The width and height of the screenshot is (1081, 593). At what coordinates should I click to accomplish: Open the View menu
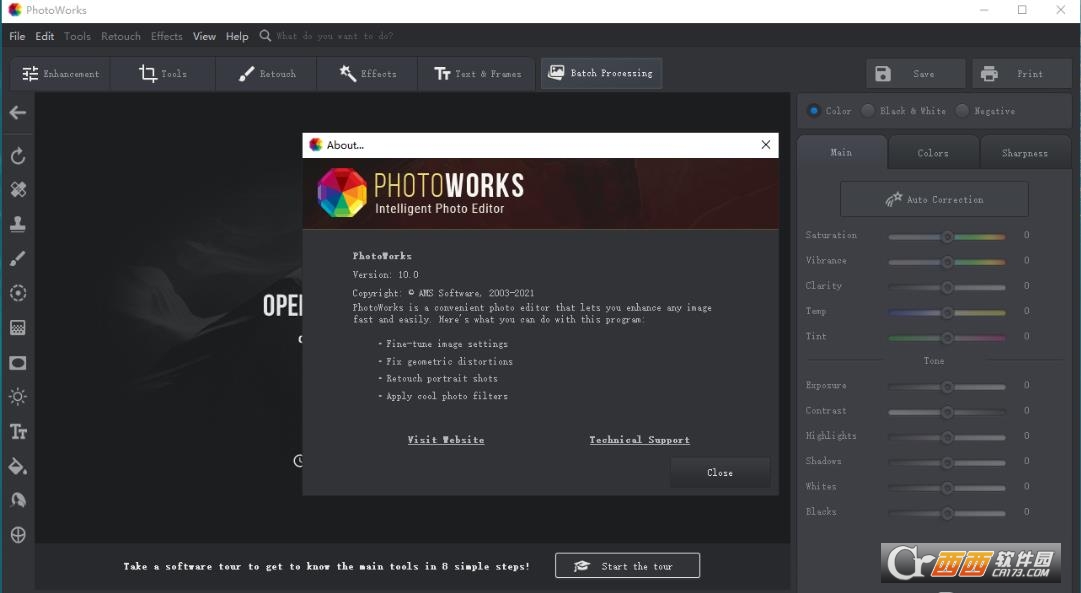(204, 36)
